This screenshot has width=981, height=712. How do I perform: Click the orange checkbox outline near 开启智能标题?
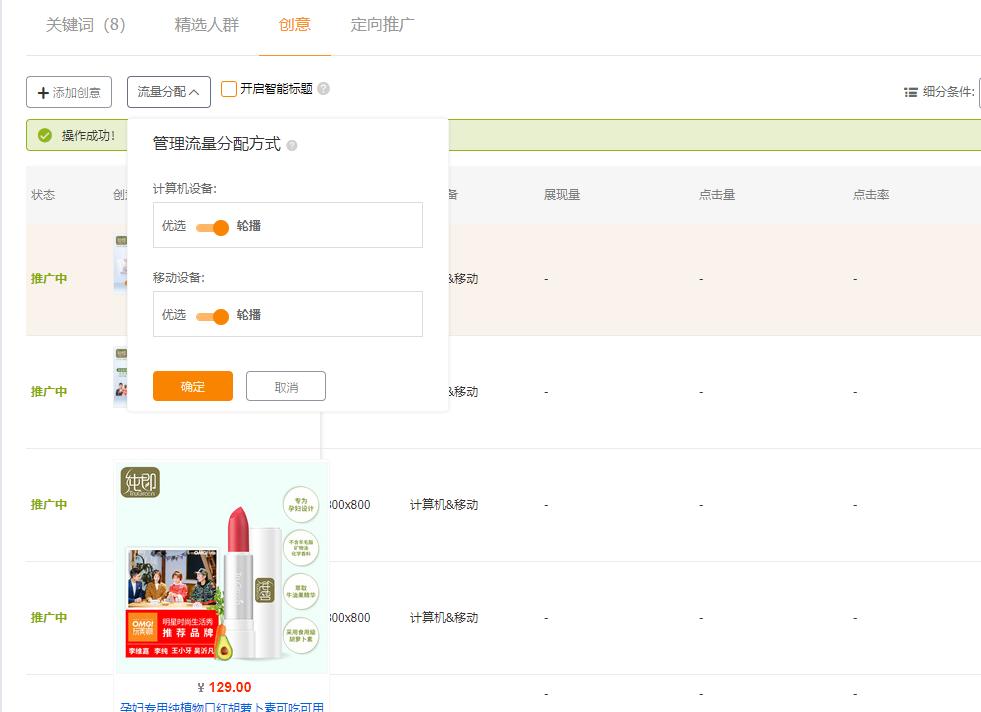(x=228, y=88)
